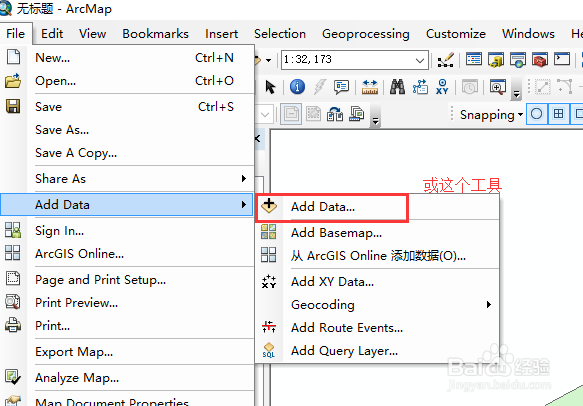Open the ArcToolbox red toolbox icon
The image size is (583, 406).
(x=539, y=59)
